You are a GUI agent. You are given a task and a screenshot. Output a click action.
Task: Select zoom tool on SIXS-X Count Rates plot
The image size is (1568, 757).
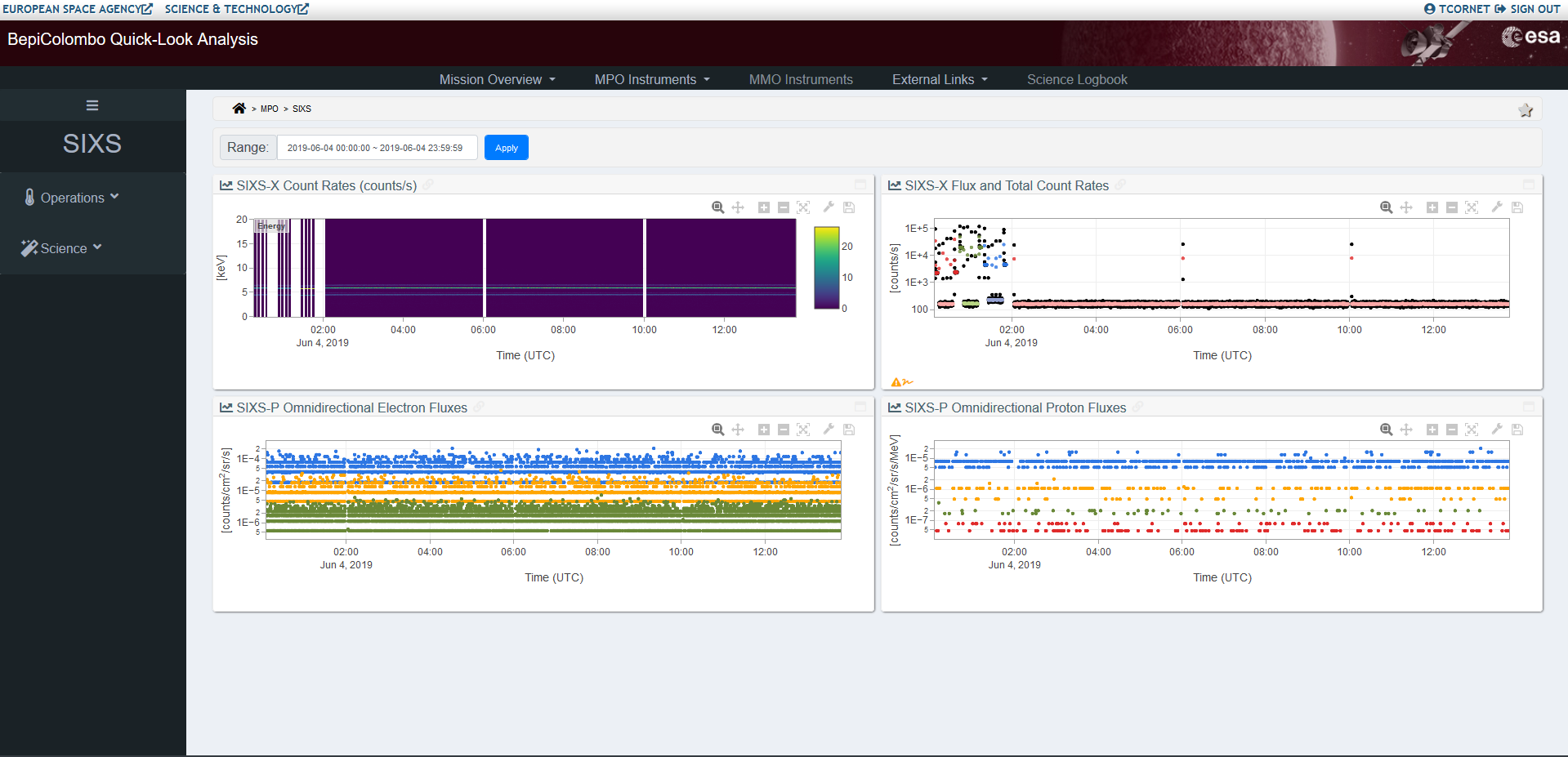(x=717, y=207)
